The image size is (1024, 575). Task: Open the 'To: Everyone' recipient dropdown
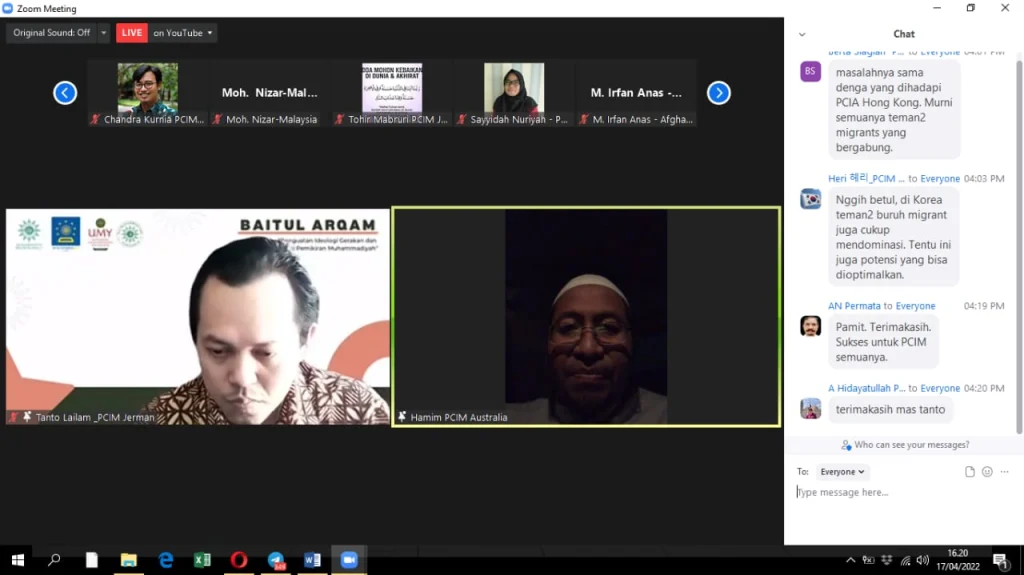click(x=842, y=472)
